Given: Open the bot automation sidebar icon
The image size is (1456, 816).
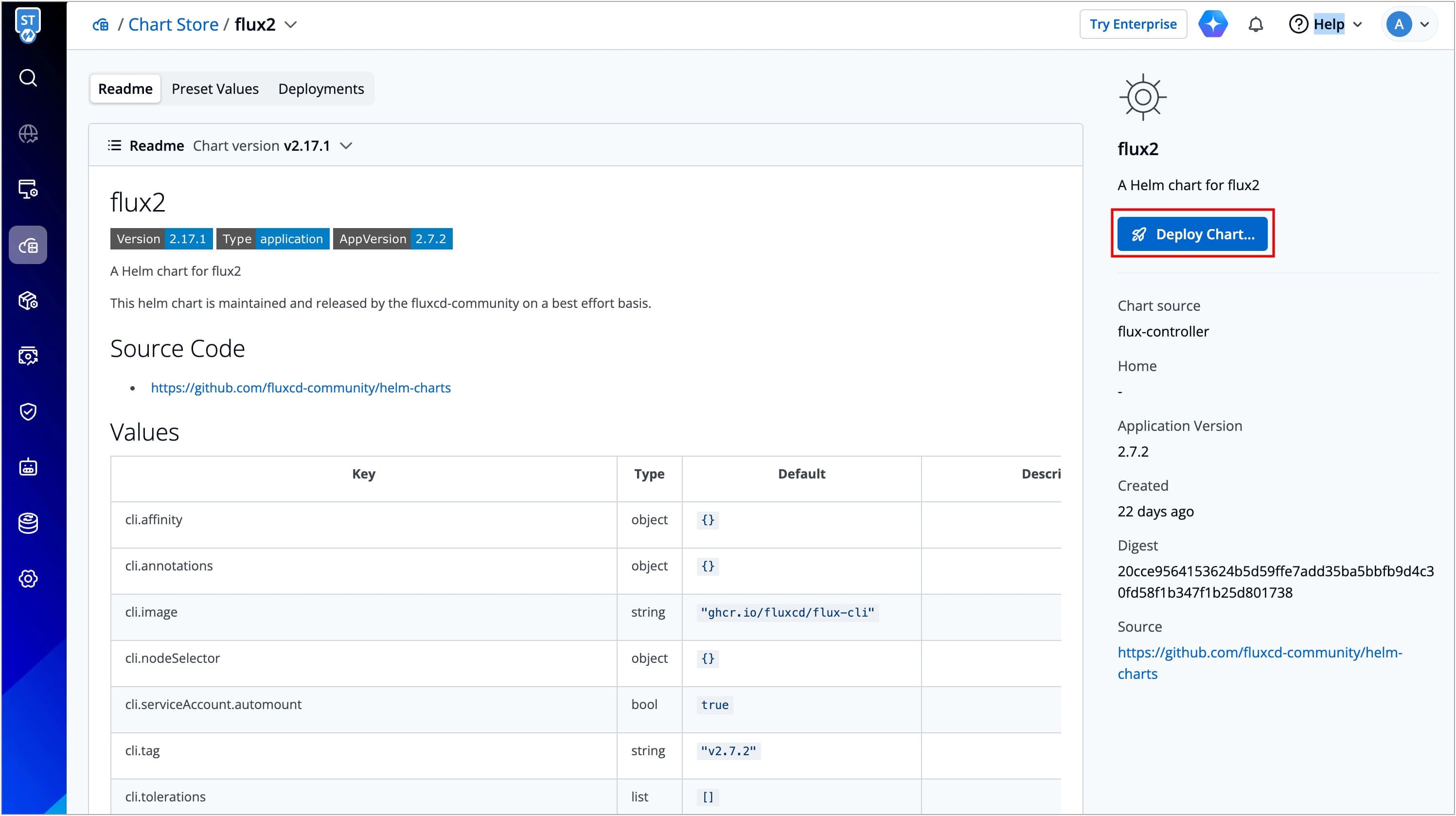Looking at the screenshot, I should click(28, 467).
